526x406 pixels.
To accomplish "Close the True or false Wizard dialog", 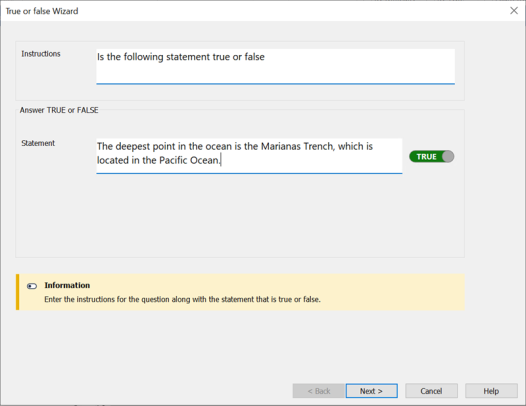I will coord(514,11).
